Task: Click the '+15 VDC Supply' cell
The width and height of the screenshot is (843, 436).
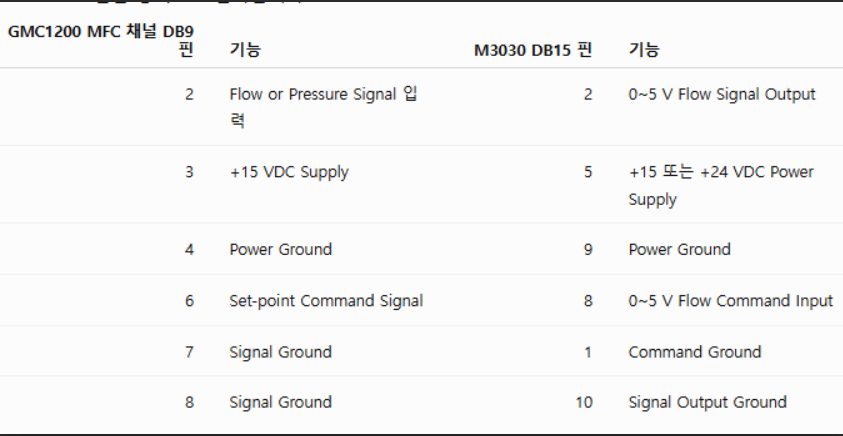Action: [x=289, y=172]
